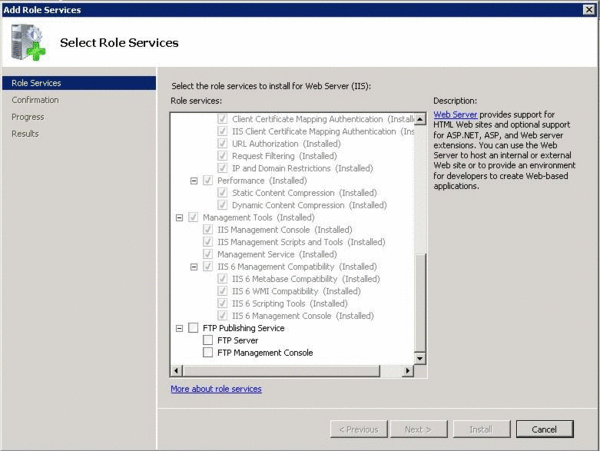Screen dimensions: 600x451
Task: Enable the FTP Server checkbox
Action: 208,340
